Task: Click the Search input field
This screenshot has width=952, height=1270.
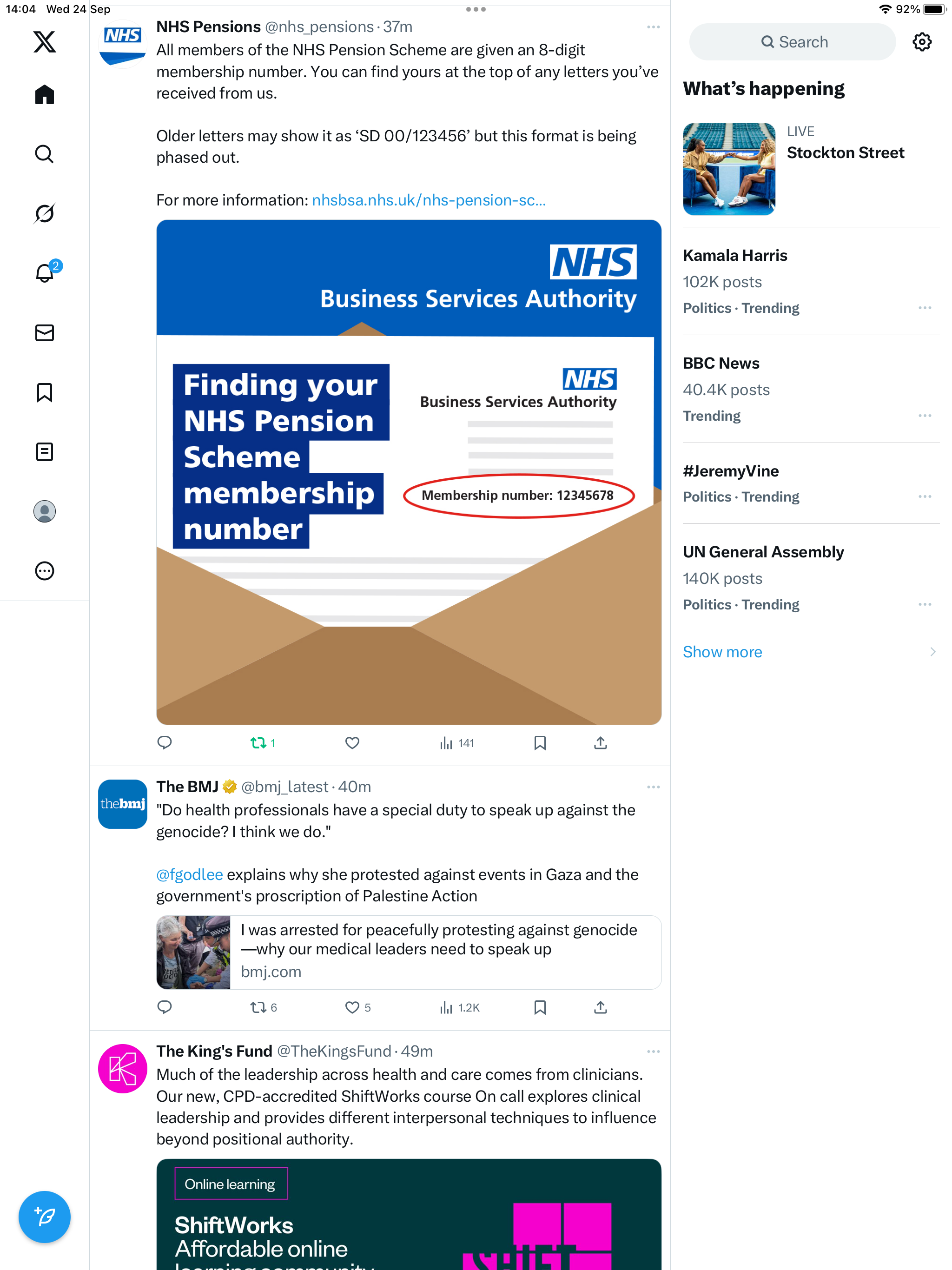Action: click(x=793, y=42)
